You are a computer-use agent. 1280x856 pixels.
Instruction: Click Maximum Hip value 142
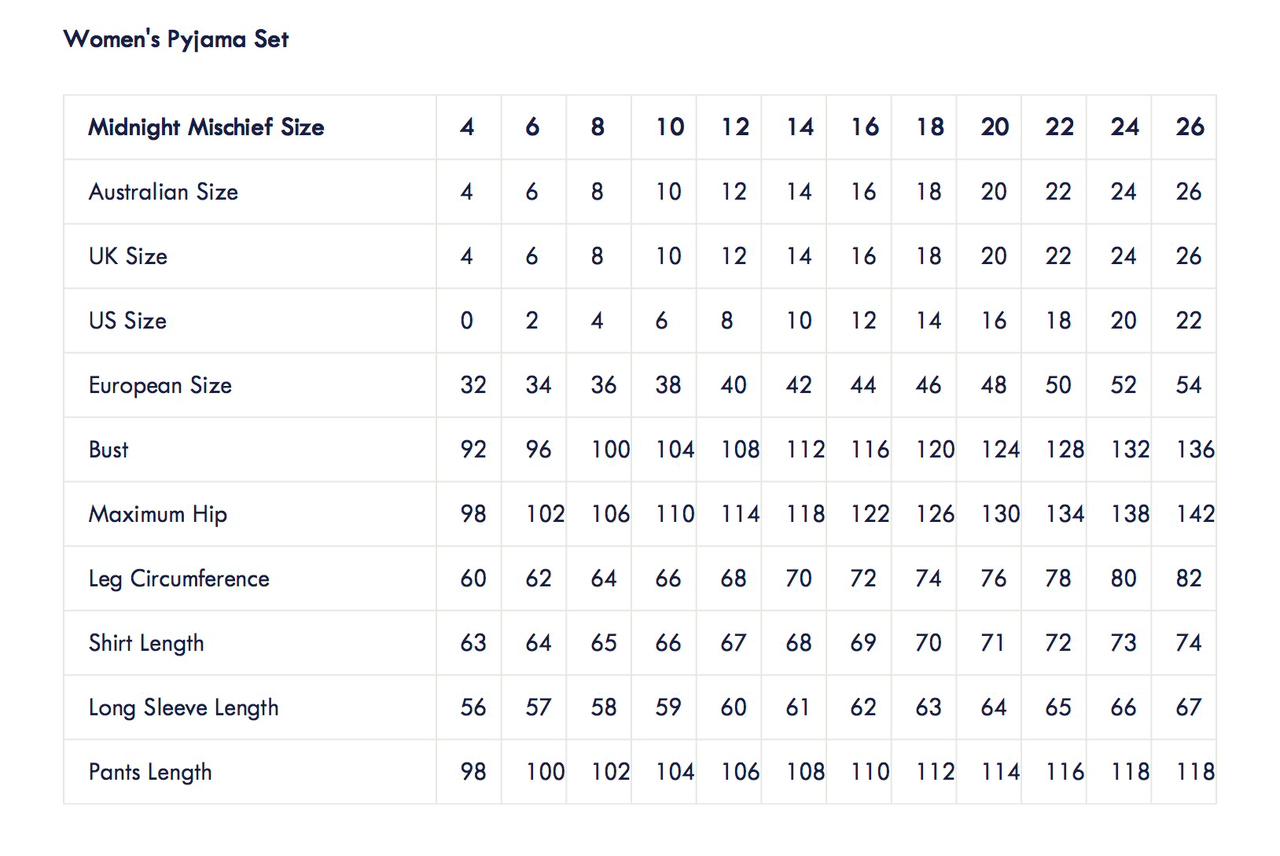[1195, 514]
